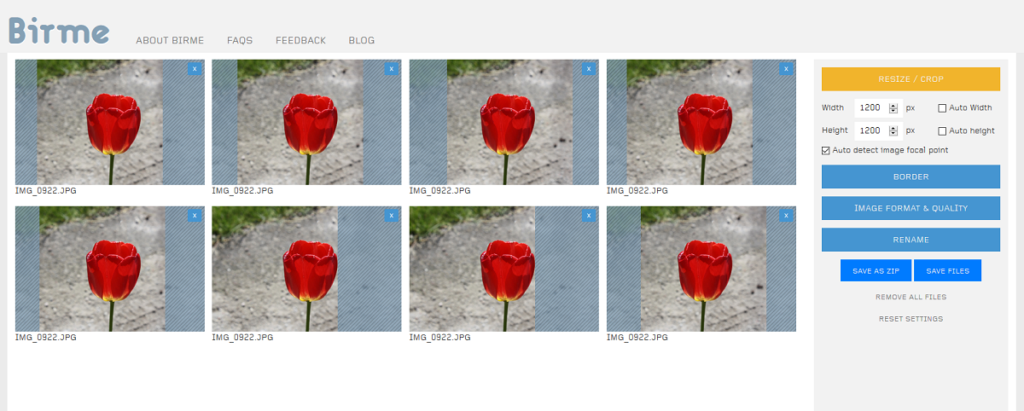Click the Save Files button
1024x411 pixels.
pyautogui.click(x=948, y=271)
